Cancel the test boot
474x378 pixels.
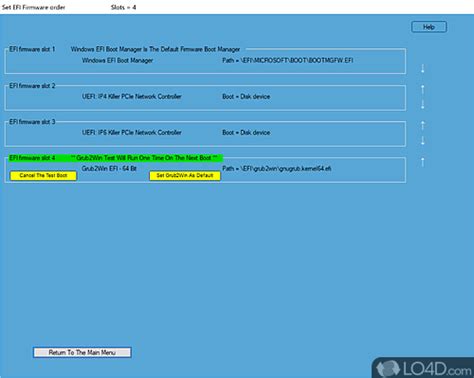tap(43, 176)
